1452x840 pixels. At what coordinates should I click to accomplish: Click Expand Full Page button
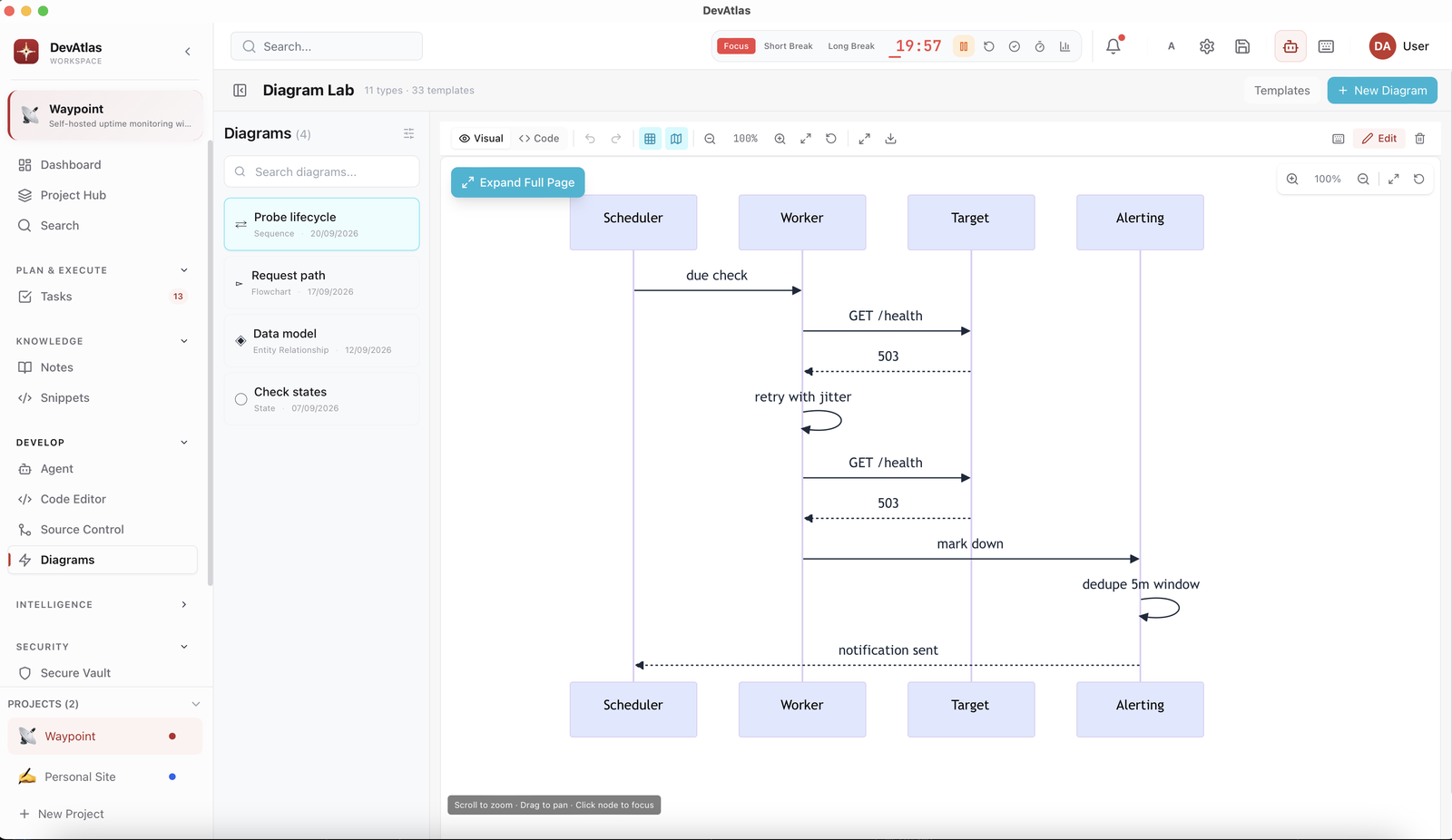[x=518, y=182]
